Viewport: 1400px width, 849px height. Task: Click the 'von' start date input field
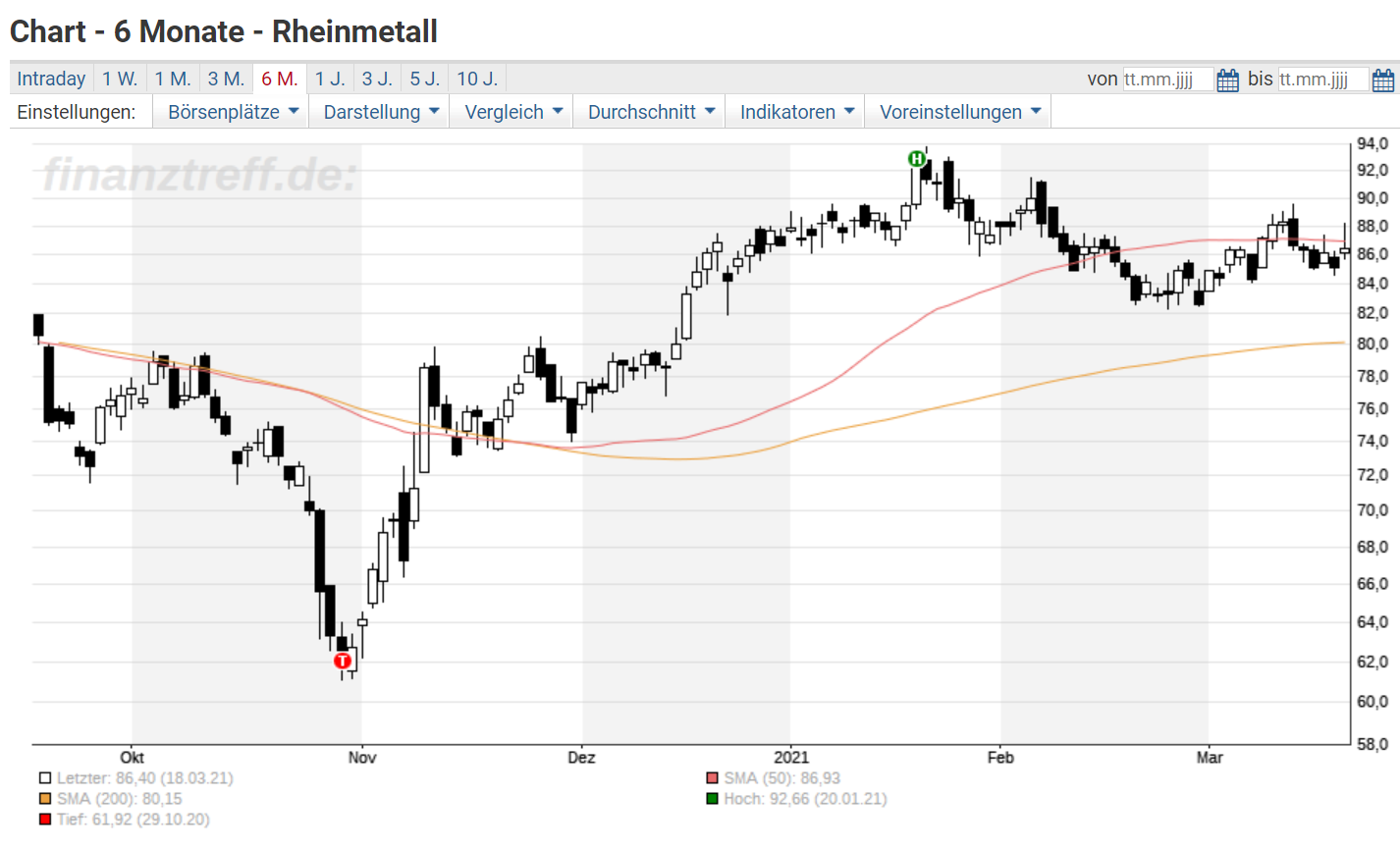[1168, 80]
